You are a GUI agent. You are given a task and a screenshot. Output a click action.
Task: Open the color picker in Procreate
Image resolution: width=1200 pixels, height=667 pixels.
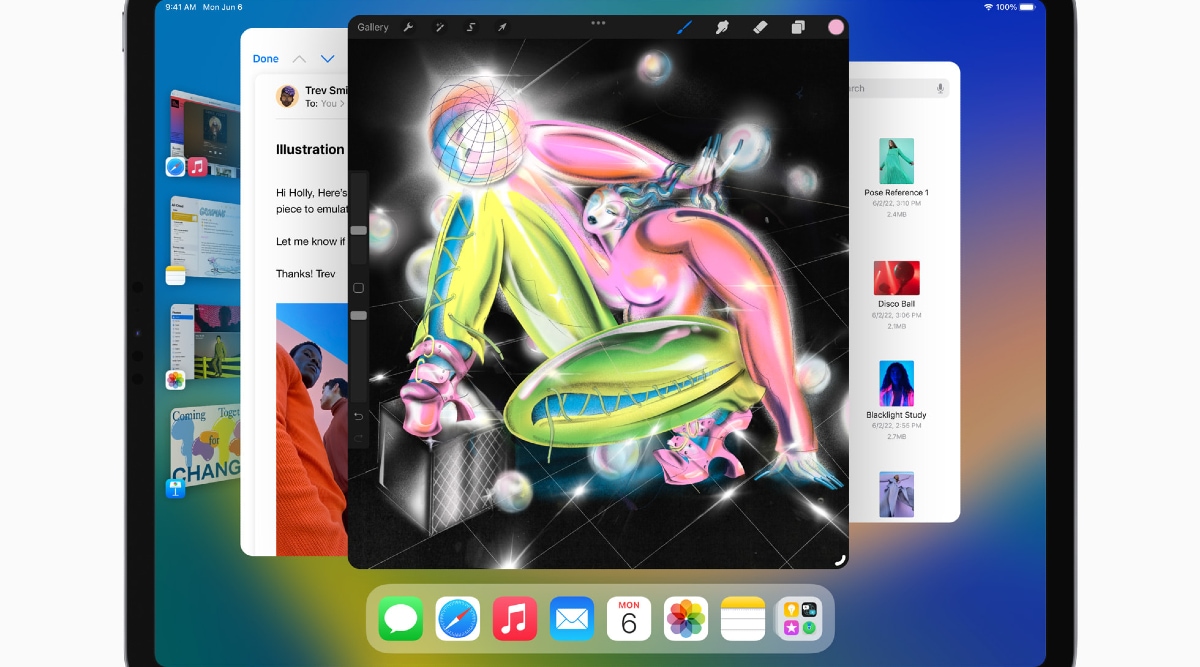pyautogui.click(x=836, y=27)
